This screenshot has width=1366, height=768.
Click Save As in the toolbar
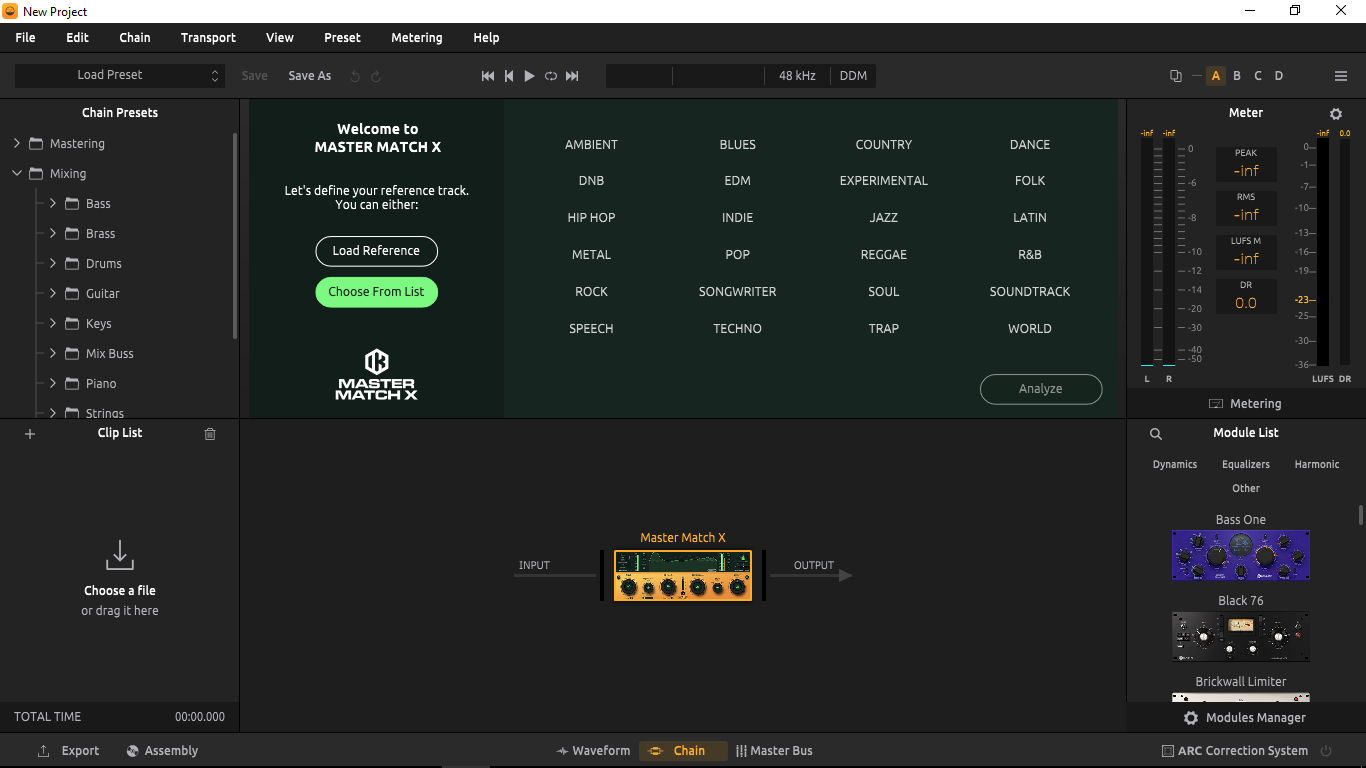coord(310,76)
